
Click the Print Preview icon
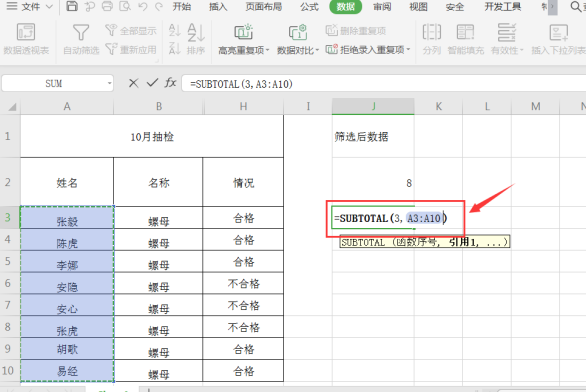coord(125,6)
